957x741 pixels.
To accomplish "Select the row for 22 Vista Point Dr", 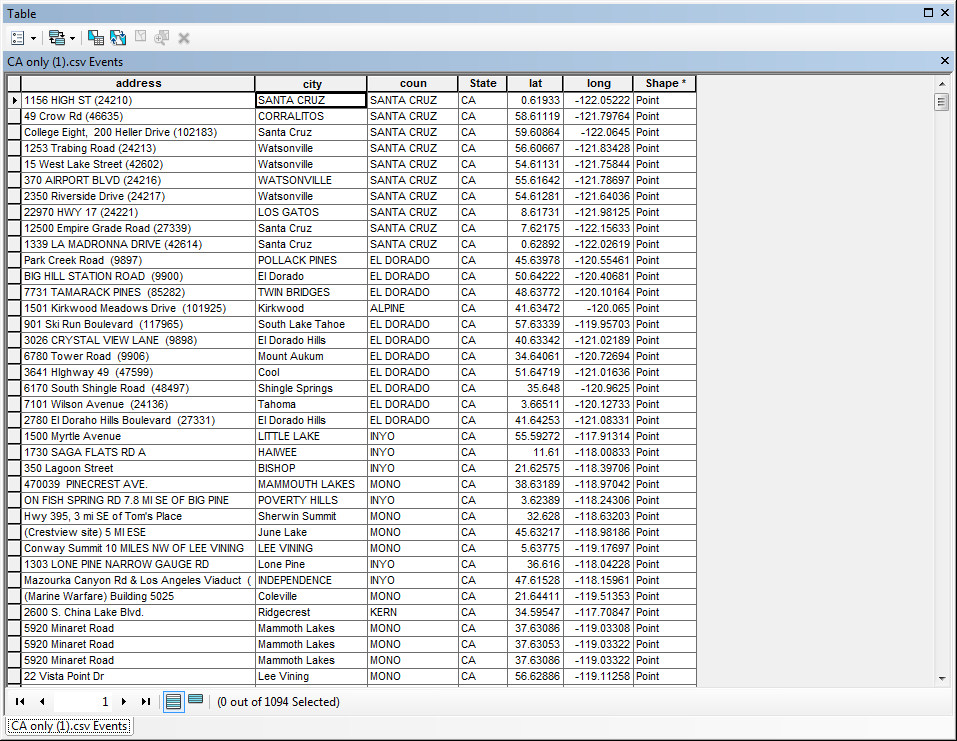I will point(14,676).
